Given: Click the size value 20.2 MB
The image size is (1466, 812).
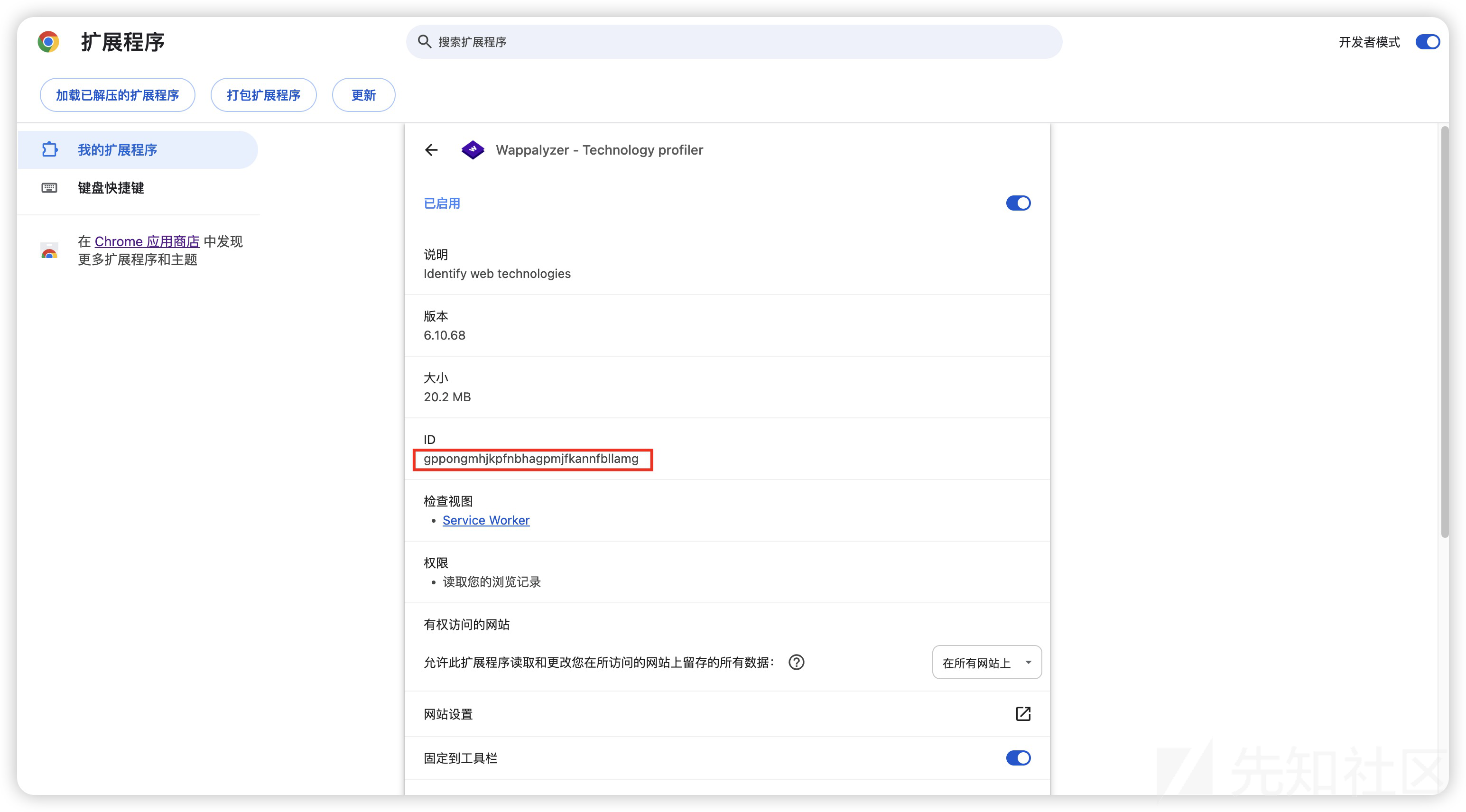Looking at the screenshot, I should coord(447,397).
